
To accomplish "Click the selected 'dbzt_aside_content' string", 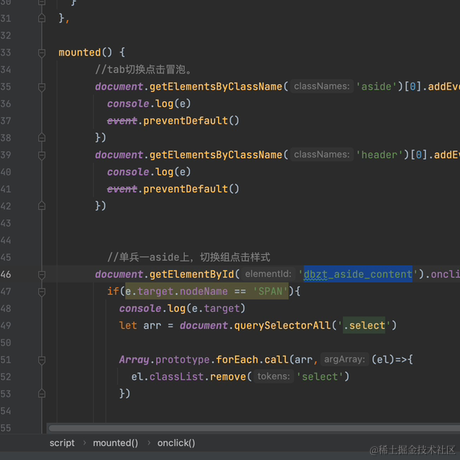I will point(358,274).
